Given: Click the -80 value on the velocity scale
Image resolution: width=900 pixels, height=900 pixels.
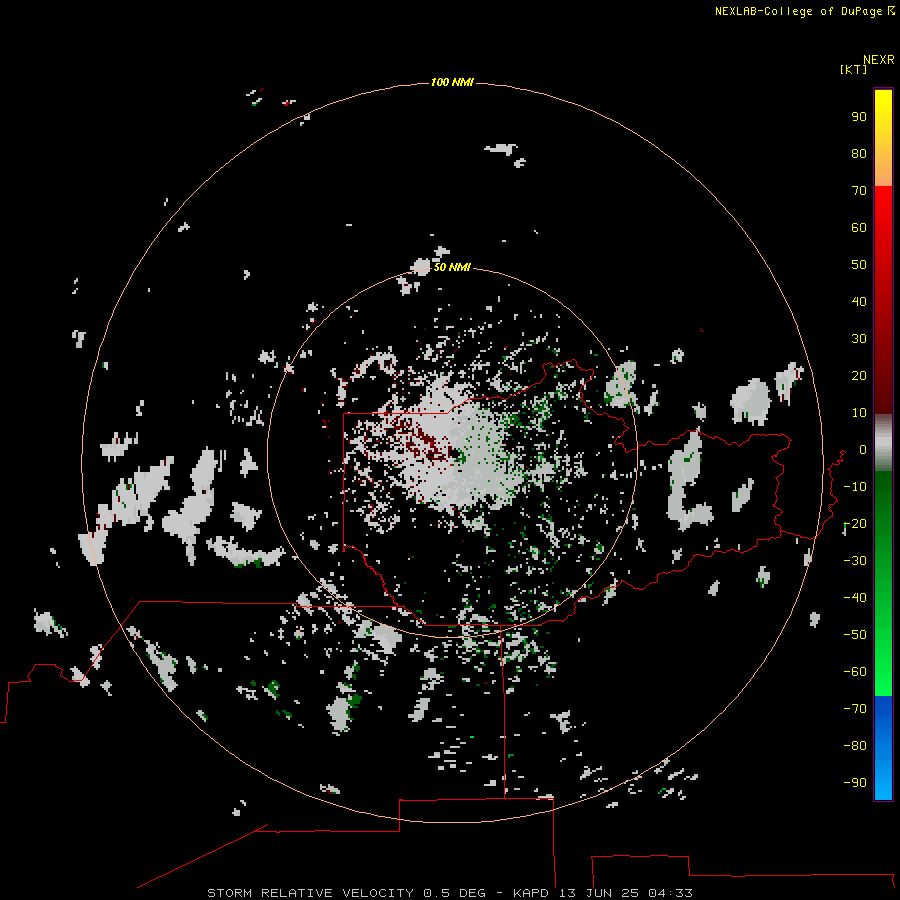Looking at the screenshot, I should tap(855, 746).
